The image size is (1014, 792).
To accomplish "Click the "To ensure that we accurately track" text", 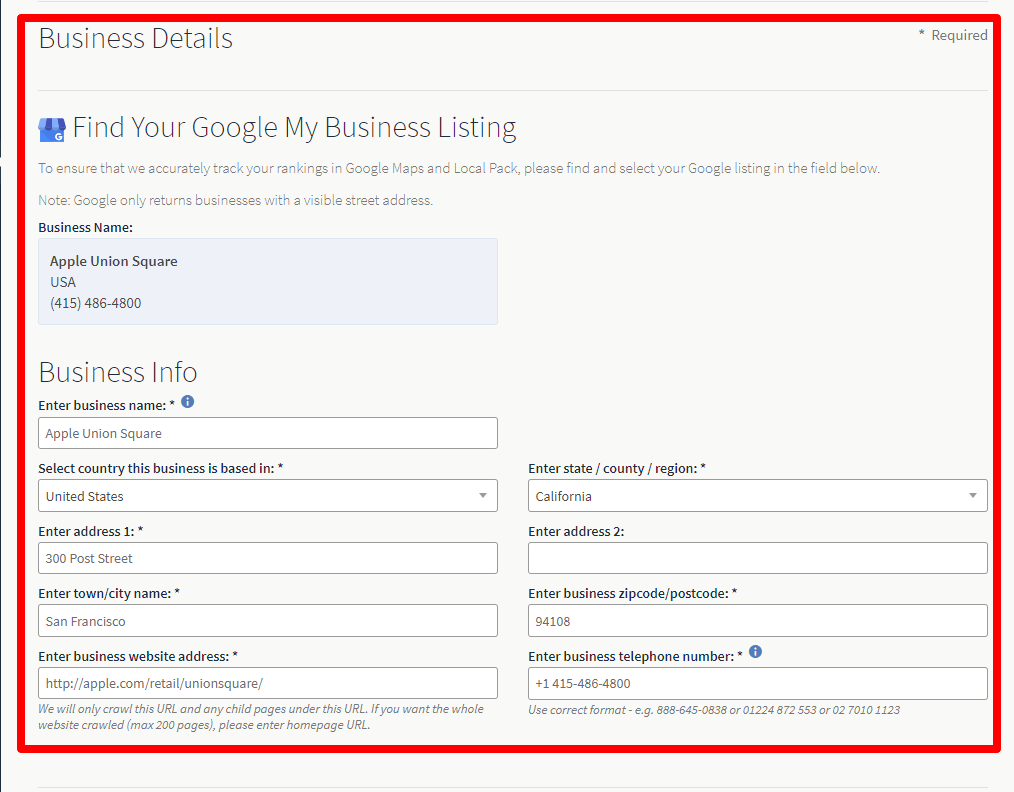I will 459,169.
